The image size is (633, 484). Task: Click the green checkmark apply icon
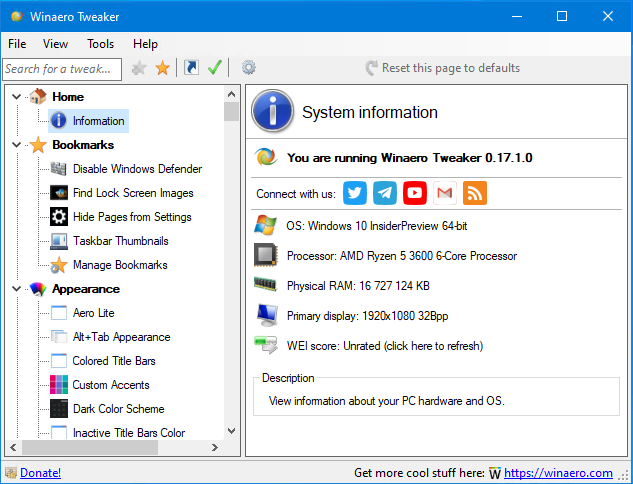tap(214, 67)
